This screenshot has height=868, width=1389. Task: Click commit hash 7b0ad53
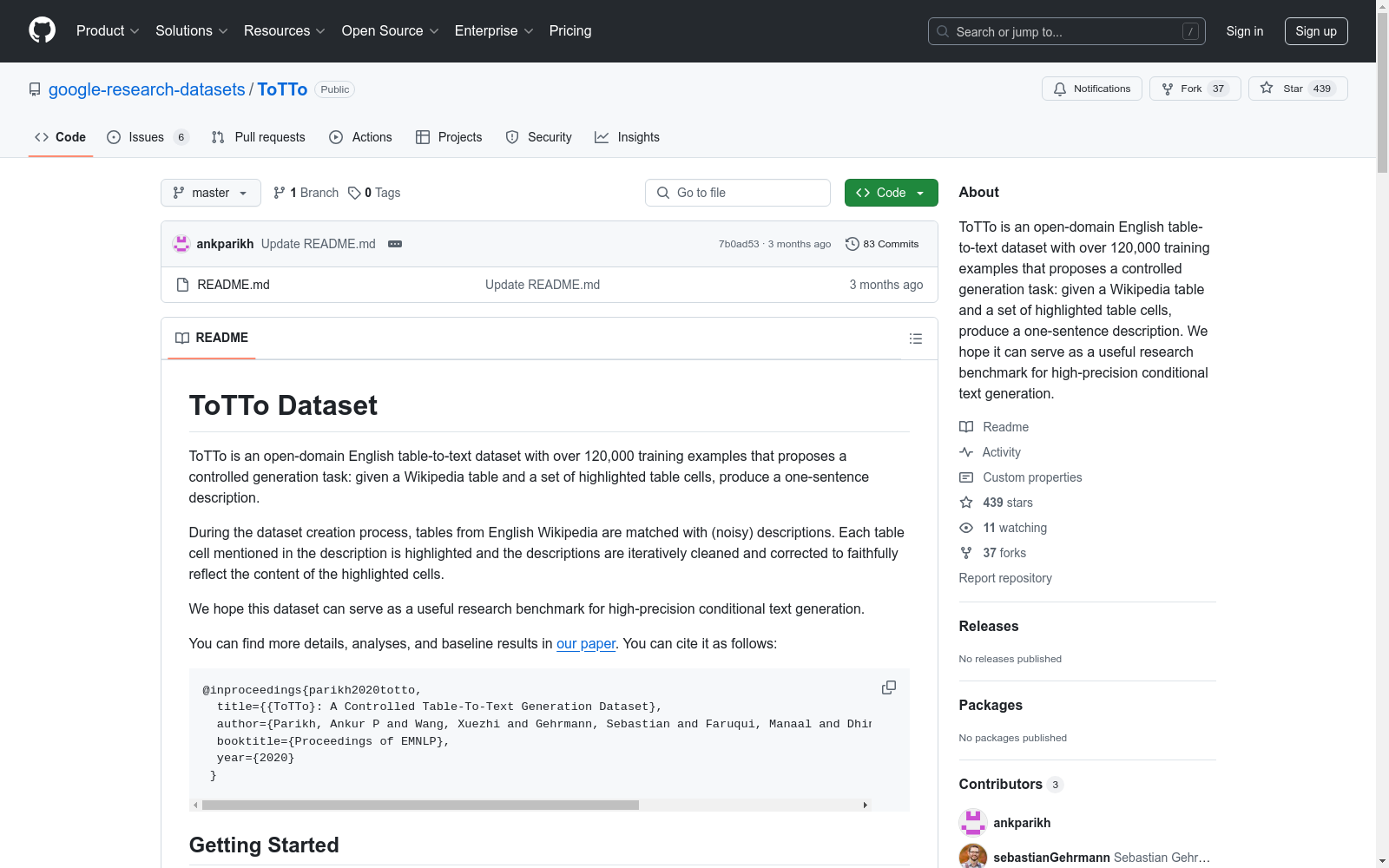[739, 244]
